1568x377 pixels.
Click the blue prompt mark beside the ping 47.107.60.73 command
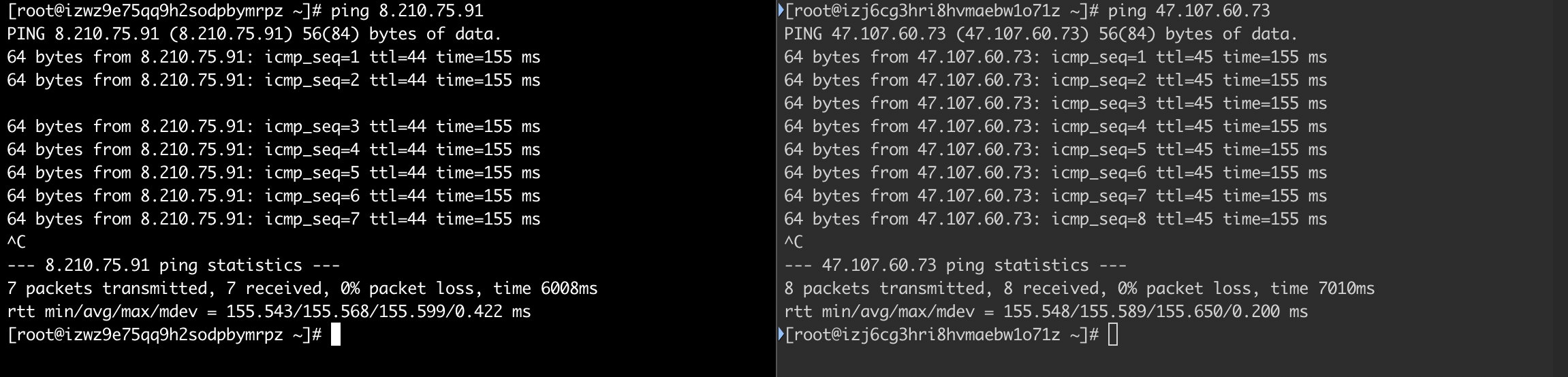[x=781, y=10]
